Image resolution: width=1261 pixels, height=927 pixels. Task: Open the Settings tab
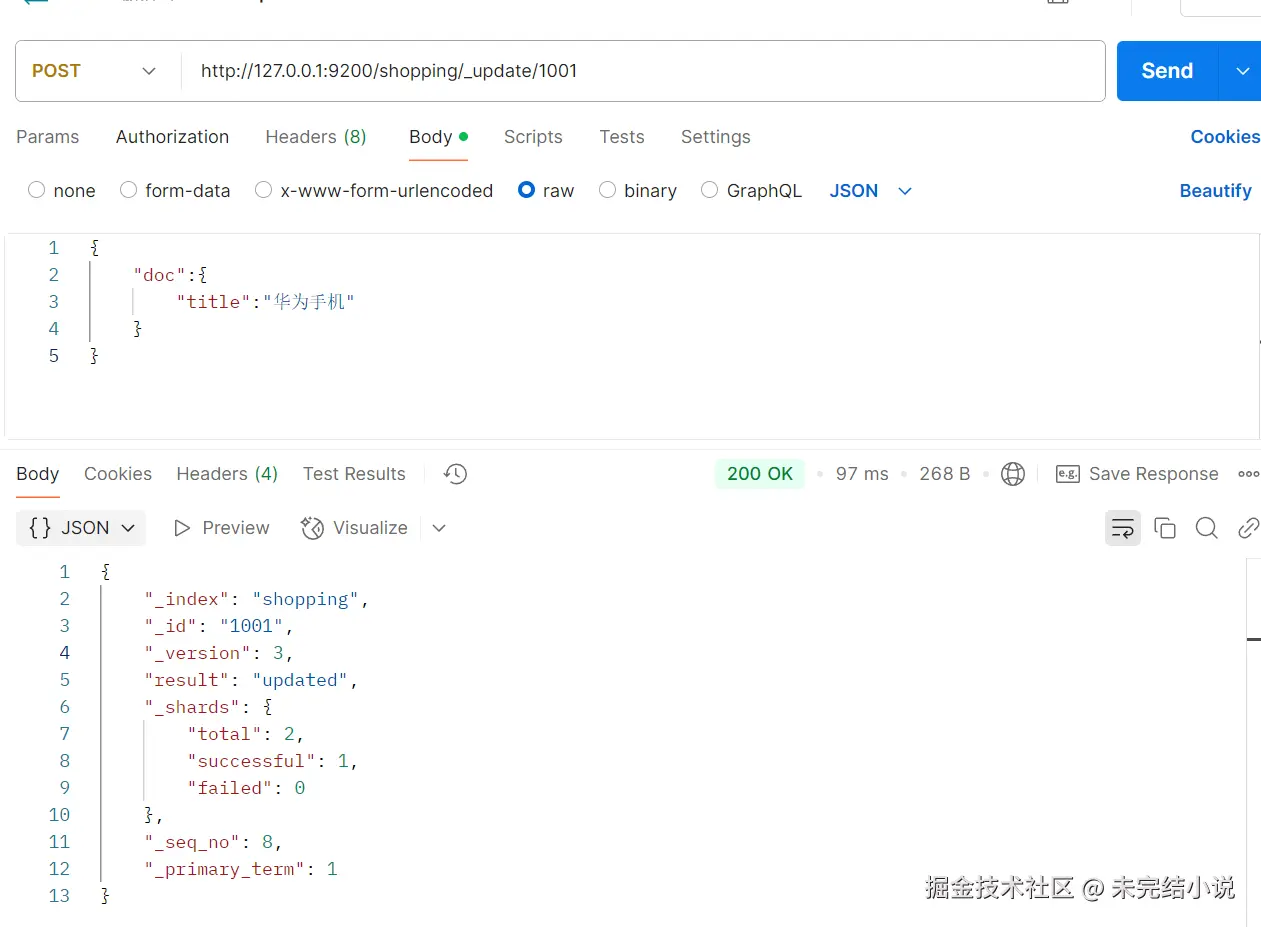[x=715, y=137]
